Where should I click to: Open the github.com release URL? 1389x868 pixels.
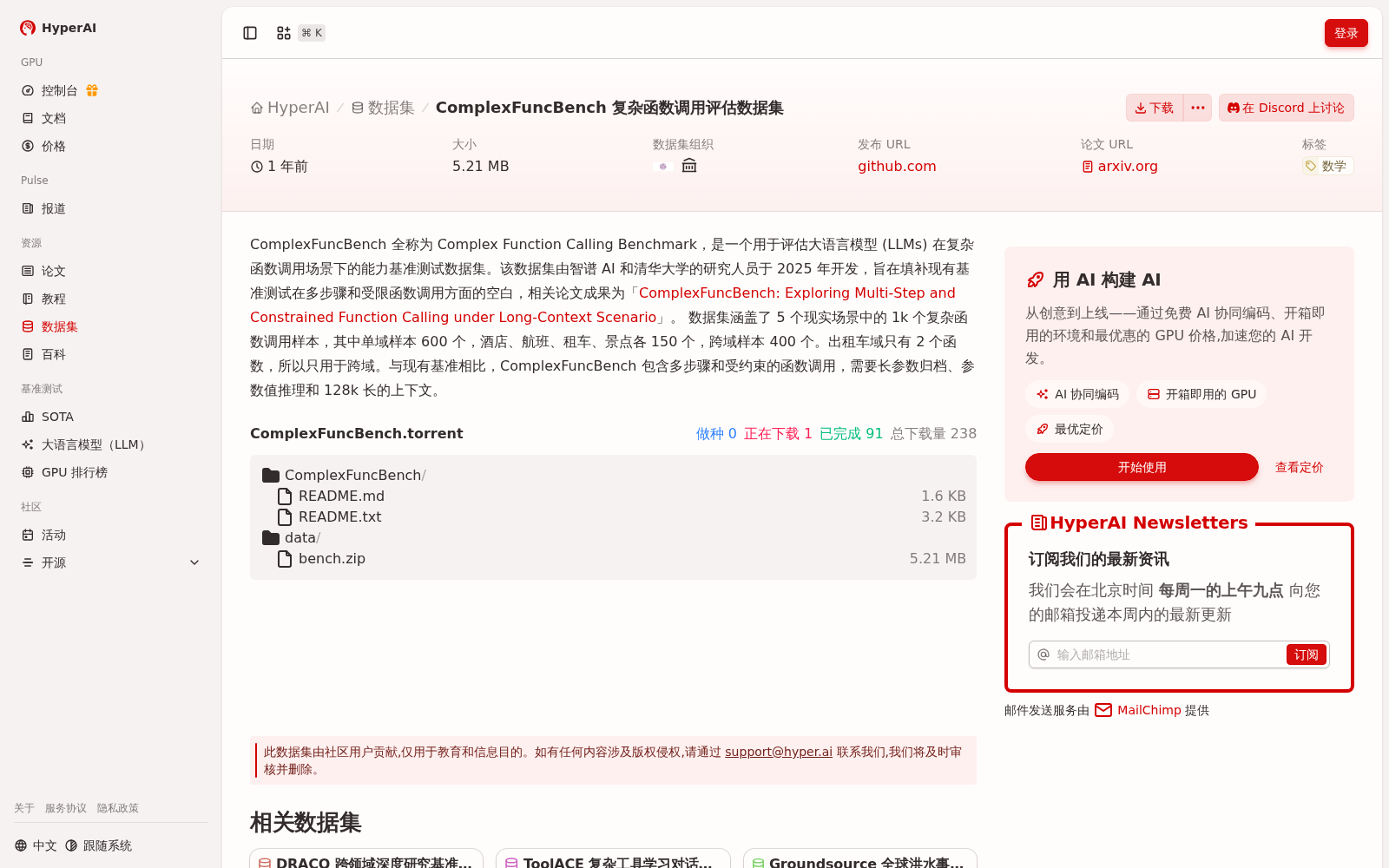(x=897, y=166)
